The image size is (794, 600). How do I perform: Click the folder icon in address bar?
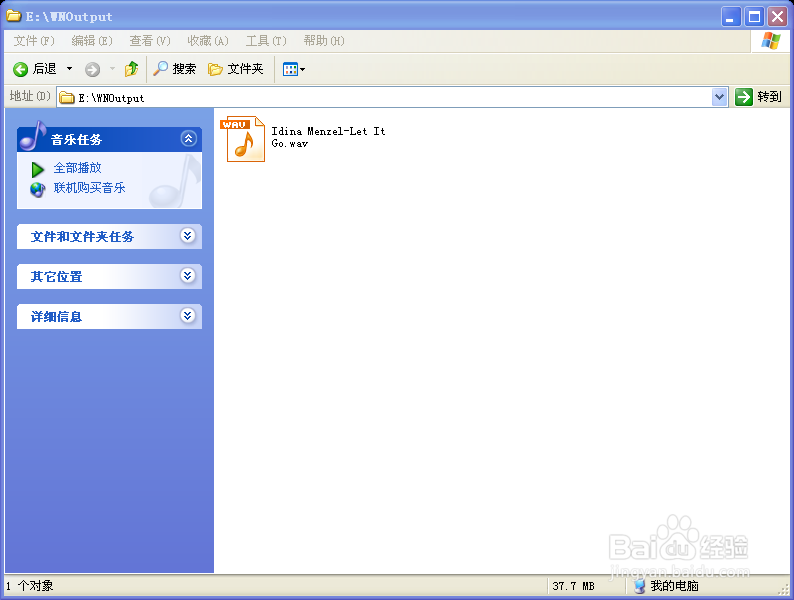tap(66, 97)
